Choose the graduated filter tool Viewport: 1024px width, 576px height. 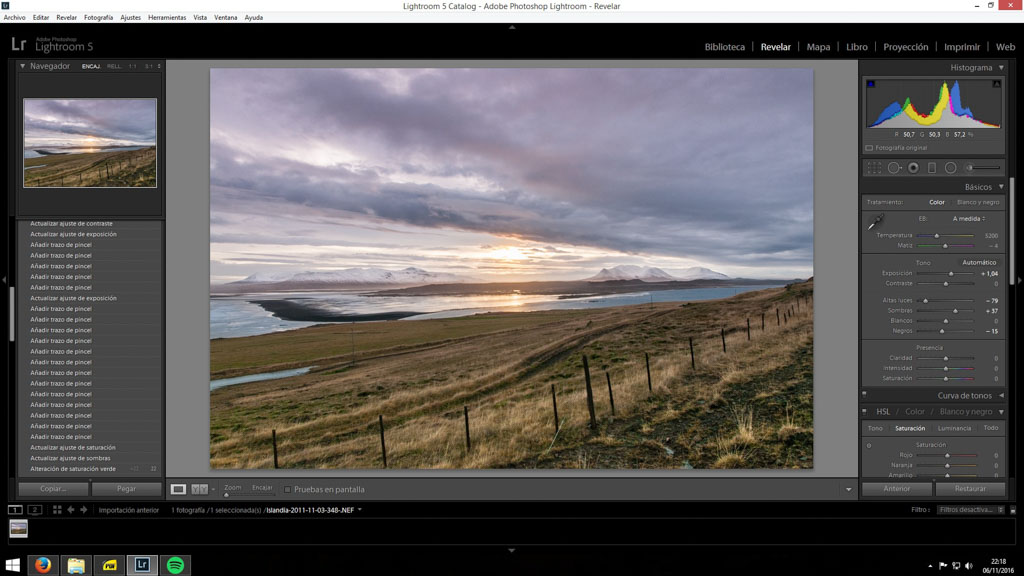932,168
